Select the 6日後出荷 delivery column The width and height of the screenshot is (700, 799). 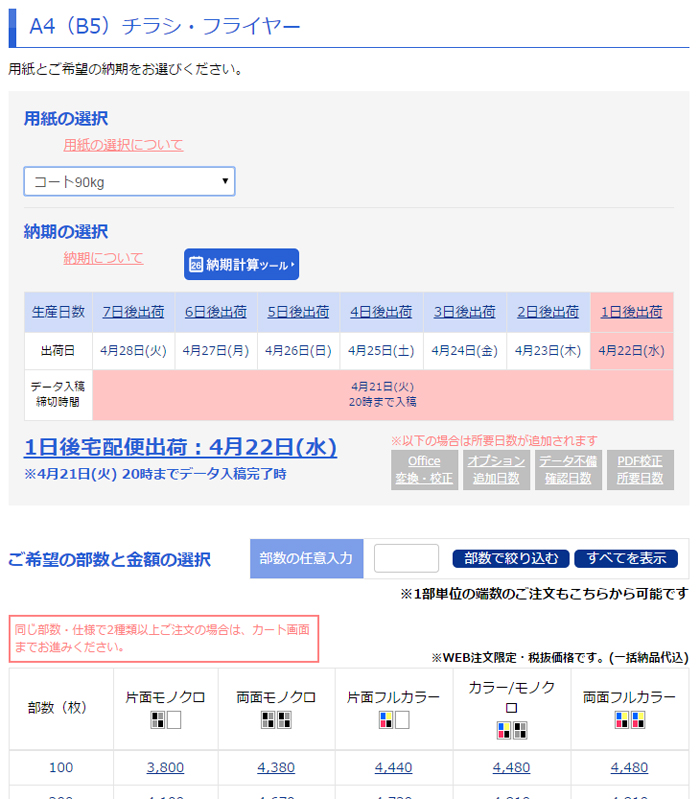coord(216,312)
